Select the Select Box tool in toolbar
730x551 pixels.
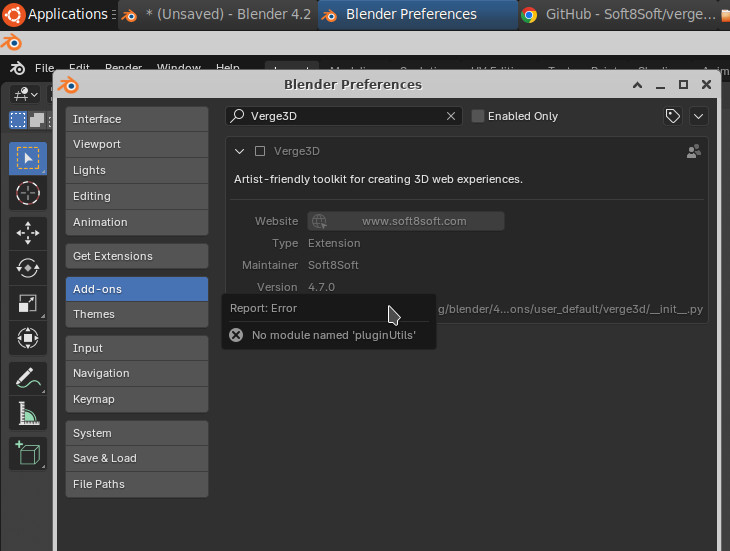point(28,159)
